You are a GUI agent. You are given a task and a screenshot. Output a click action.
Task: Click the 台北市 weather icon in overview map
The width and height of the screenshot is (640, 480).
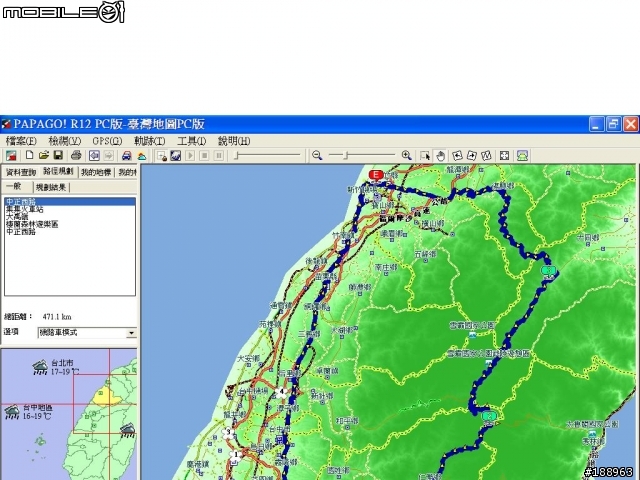point(40,368)
